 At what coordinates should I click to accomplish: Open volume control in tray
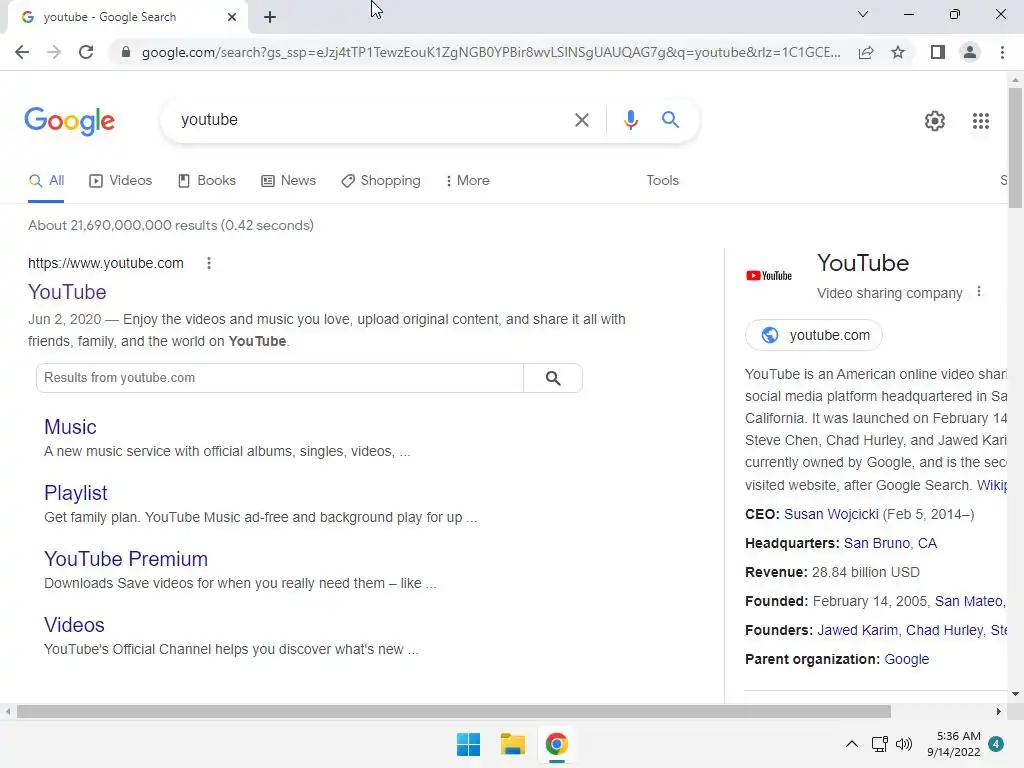point(904,744)
